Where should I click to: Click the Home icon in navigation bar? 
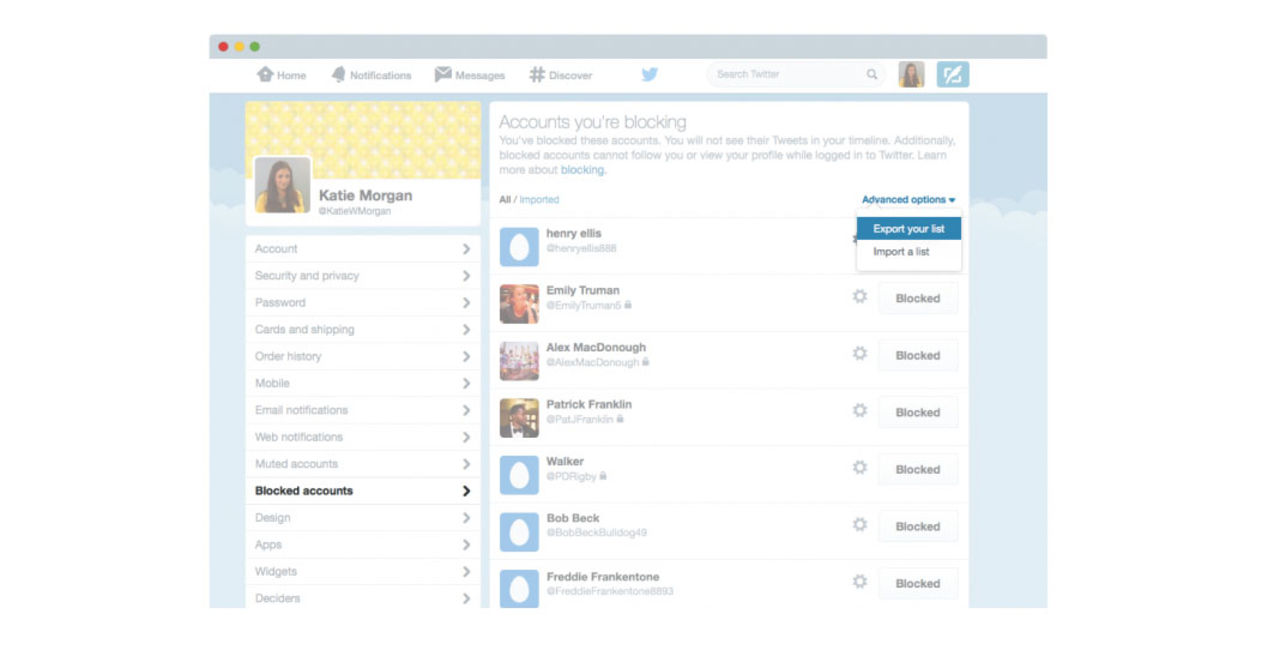[265, 75]
